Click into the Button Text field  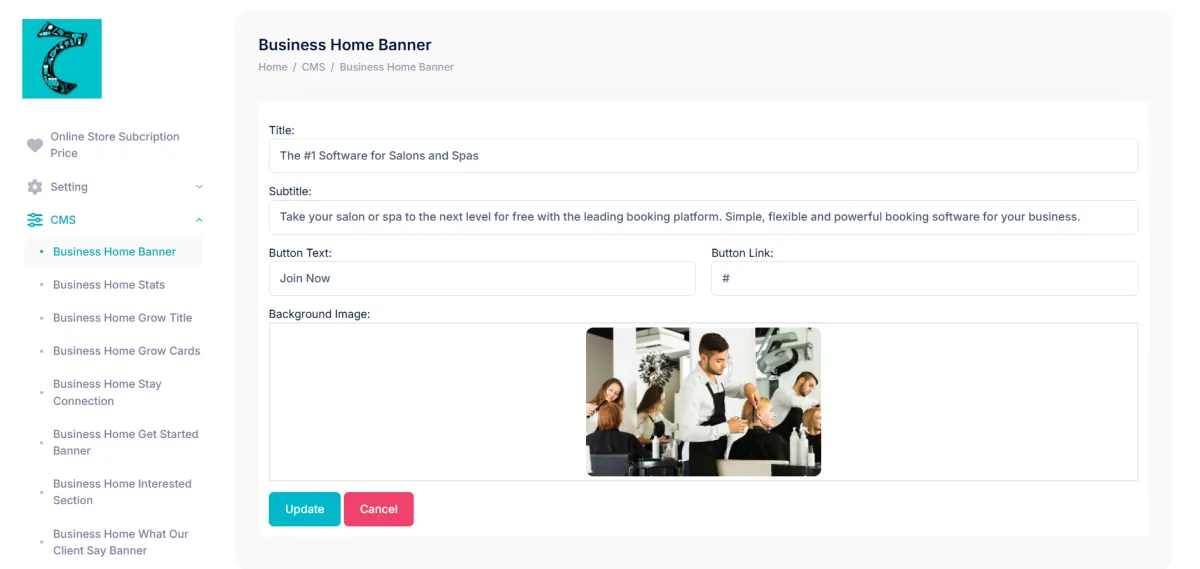tap(482, 278)
